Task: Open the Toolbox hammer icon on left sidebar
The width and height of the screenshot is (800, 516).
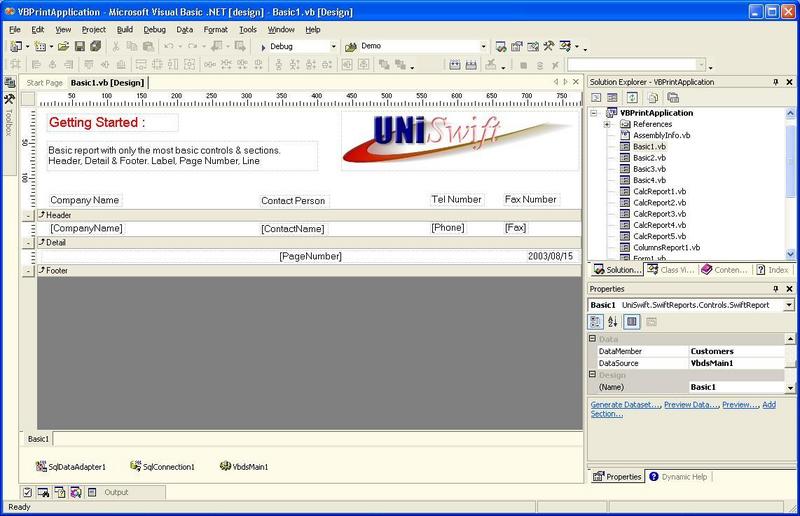Action: [x=9, y=99]
